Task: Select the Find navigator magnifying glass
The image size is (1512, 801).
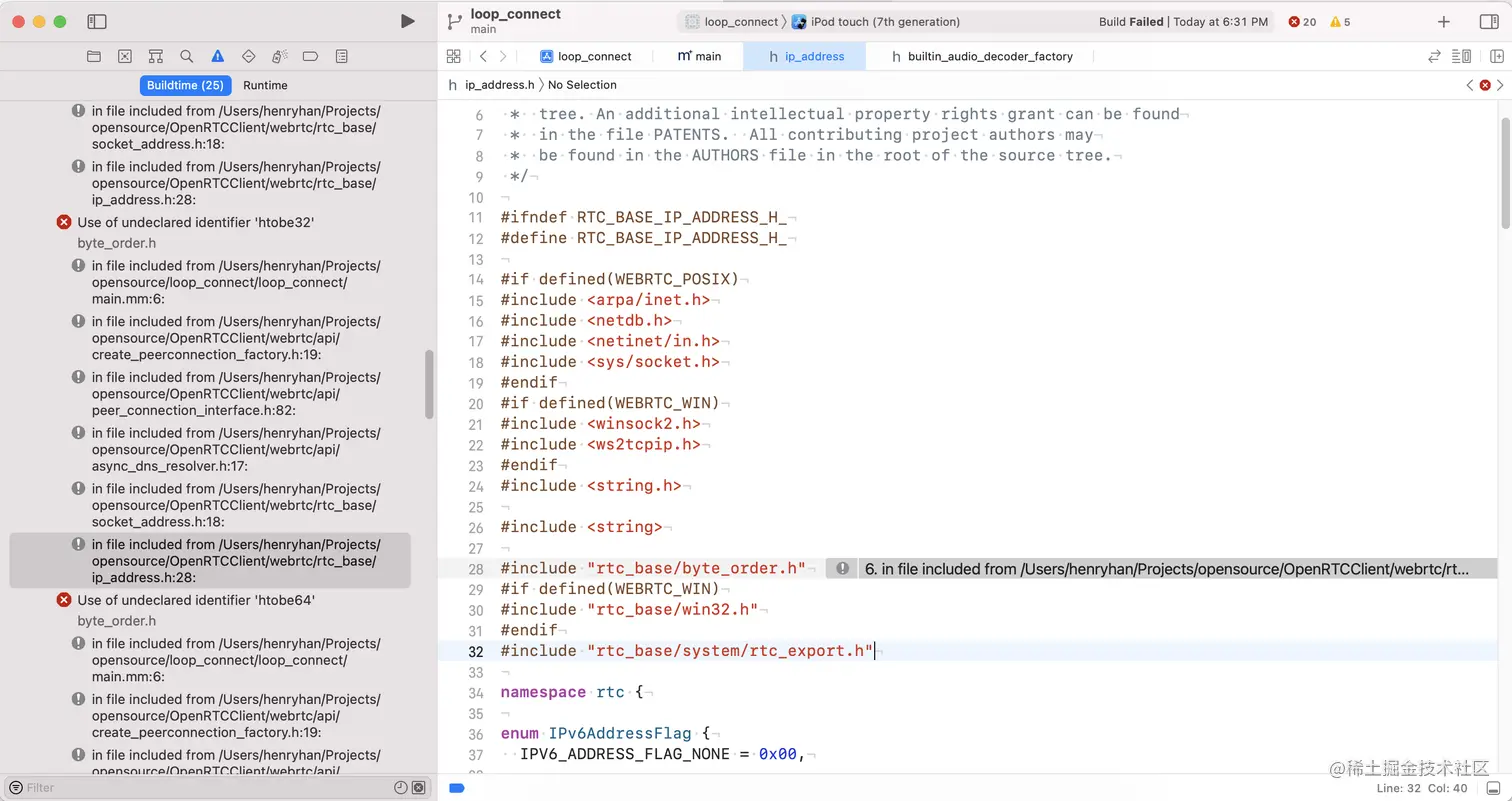Action: (187, 56)
